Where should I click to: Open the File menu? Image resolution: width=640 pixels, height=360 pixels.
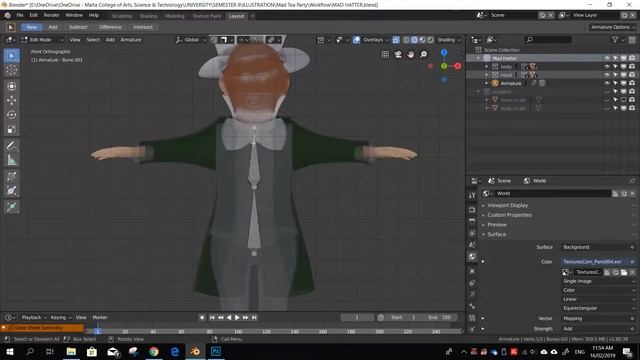20,15
